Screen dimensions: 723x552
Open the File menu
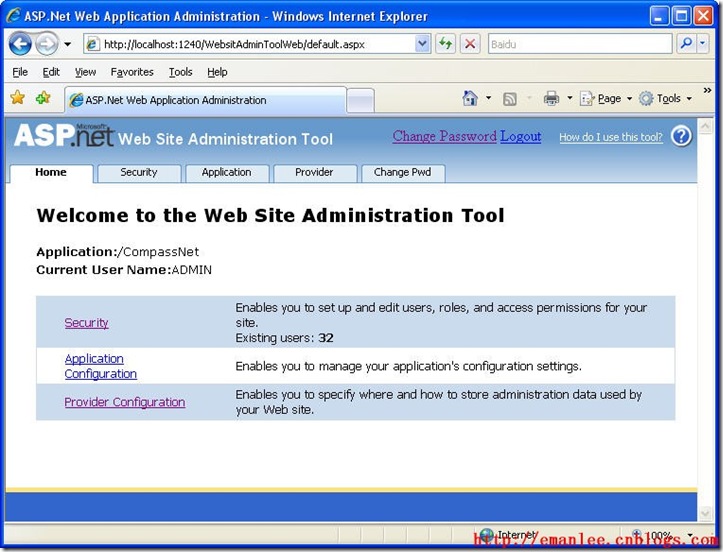[20, 72]
